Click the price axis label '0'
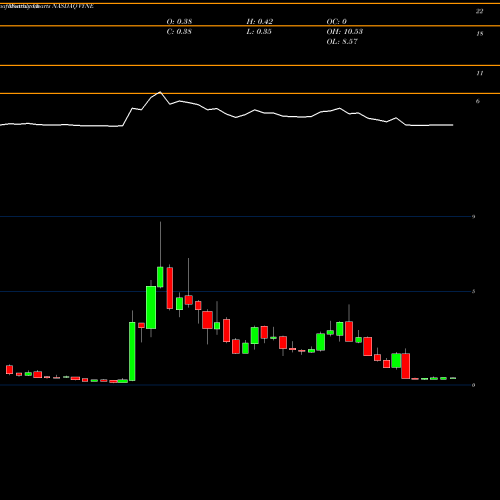 (x=473, y=385)
